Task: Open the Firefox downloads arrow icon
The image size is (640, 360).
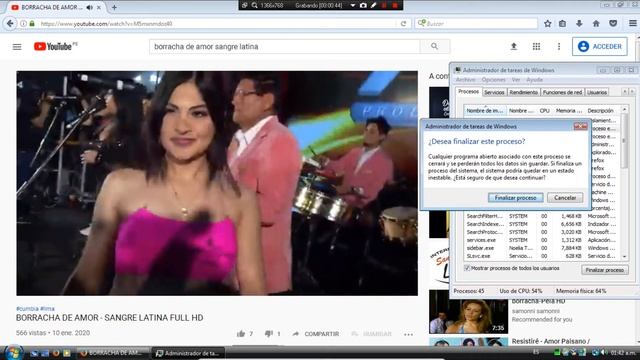Action: [579, 24]
